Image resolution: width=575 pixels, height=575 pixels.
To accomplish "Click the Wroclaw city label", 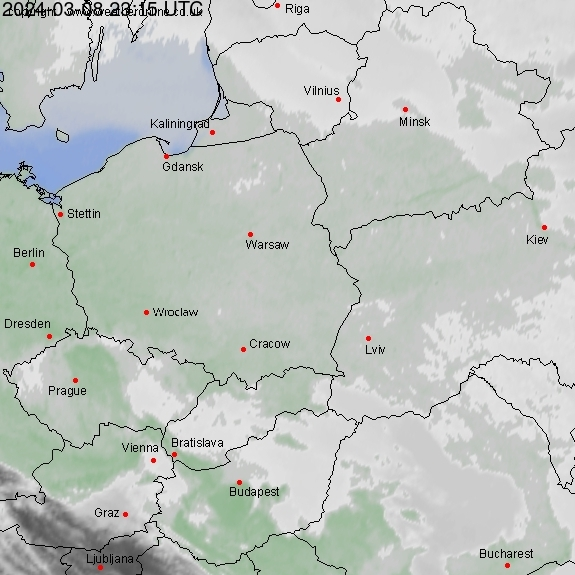I will click(175, 312).
